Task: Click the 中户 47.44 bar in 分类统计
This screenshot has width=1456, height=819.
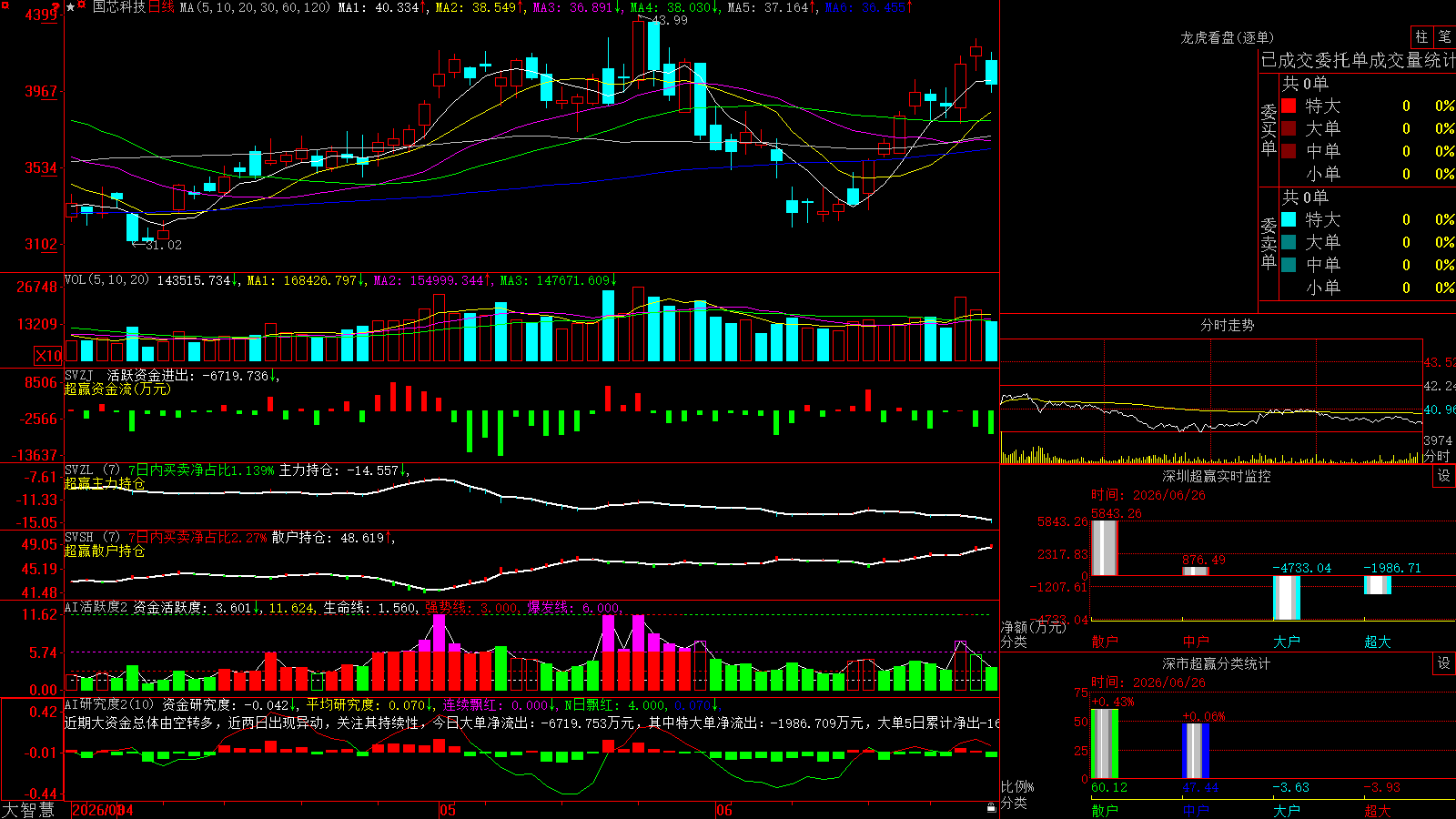Action: coord(1196,751)
